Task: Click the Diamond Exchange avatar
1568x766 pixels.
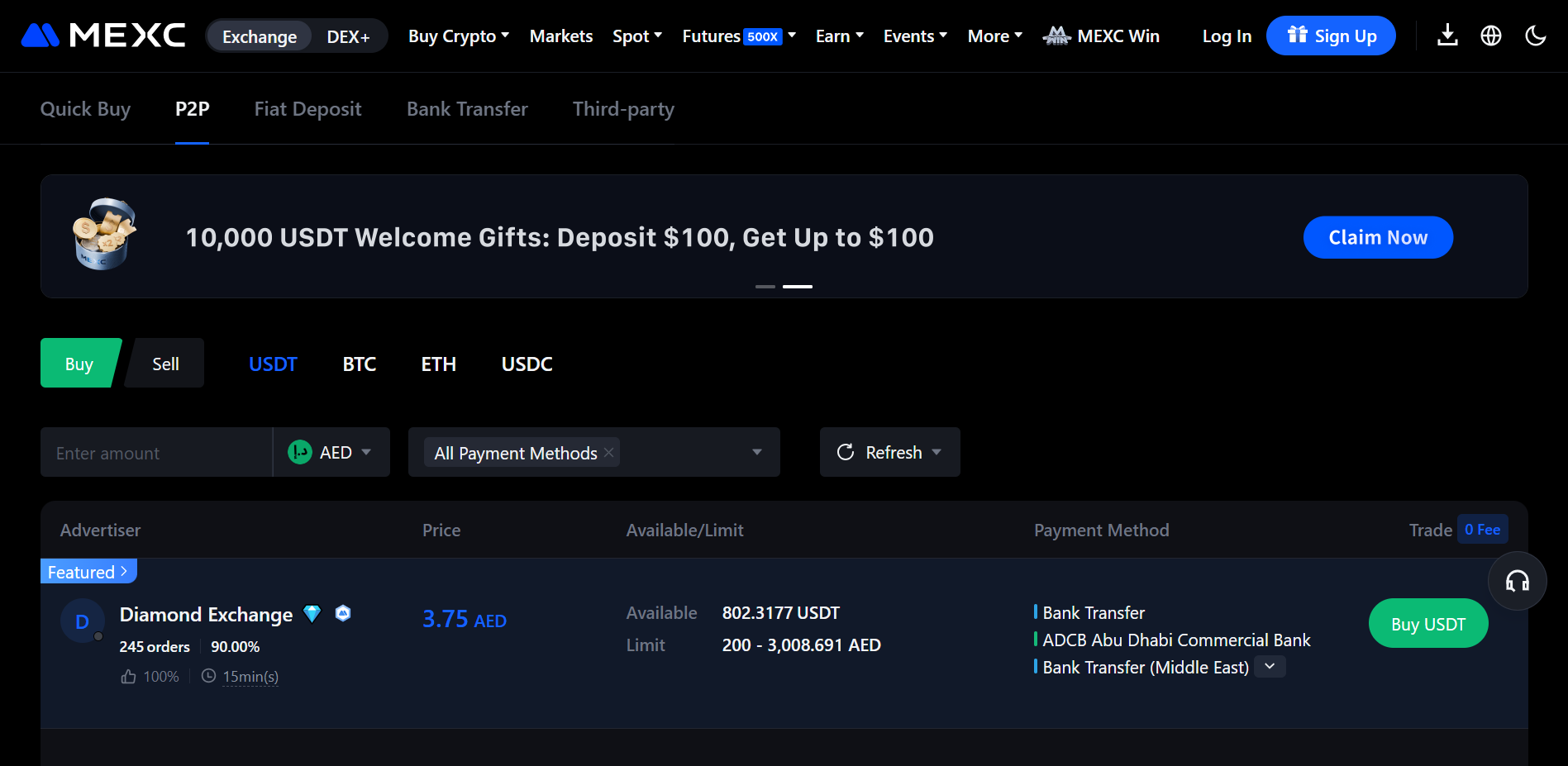Action: pos(83,622)
